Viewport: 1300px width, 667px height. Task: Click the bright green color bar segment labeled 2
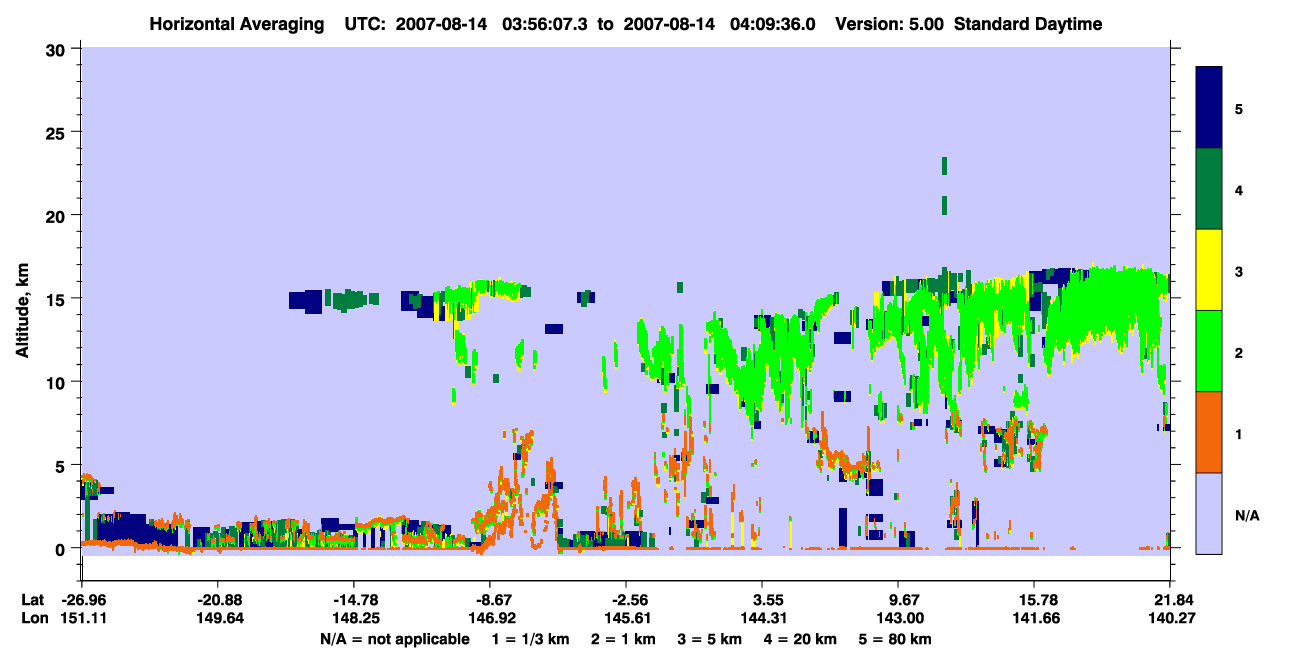pos(1209,351)
